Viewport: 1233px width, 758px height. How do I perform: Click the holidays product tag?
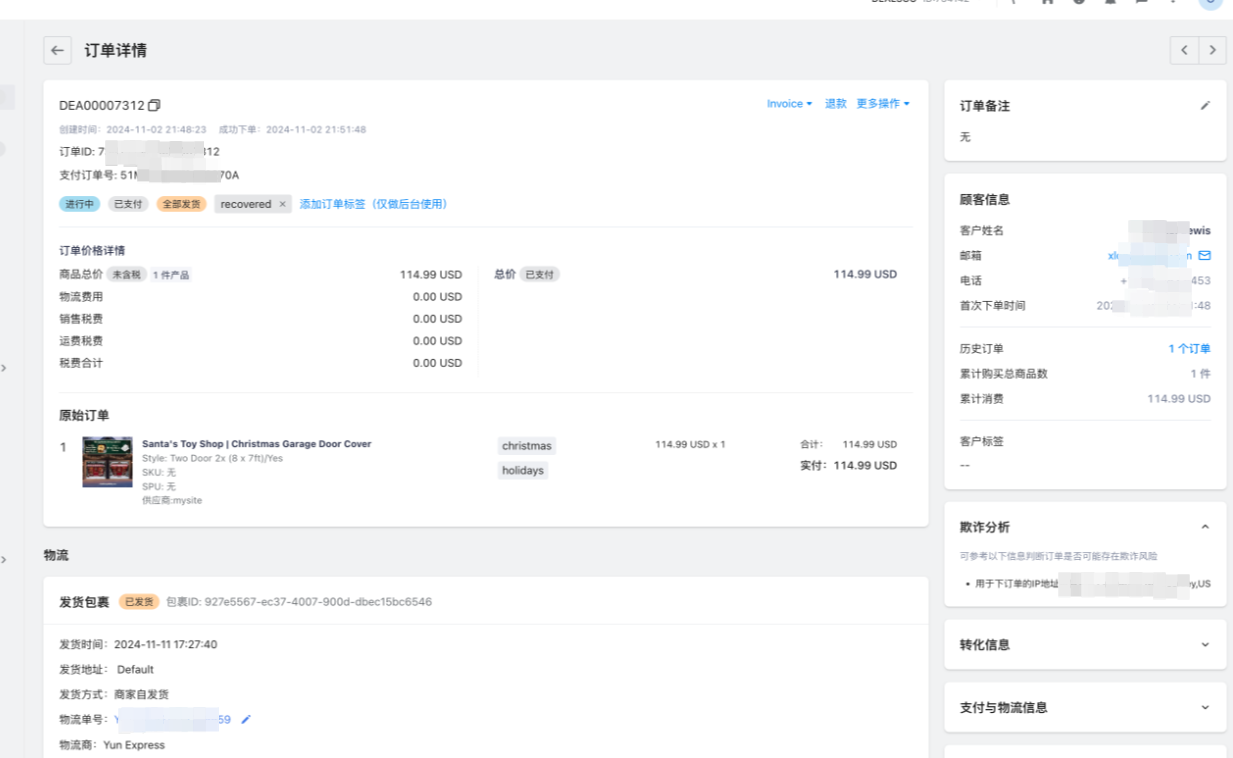point(523,470)
